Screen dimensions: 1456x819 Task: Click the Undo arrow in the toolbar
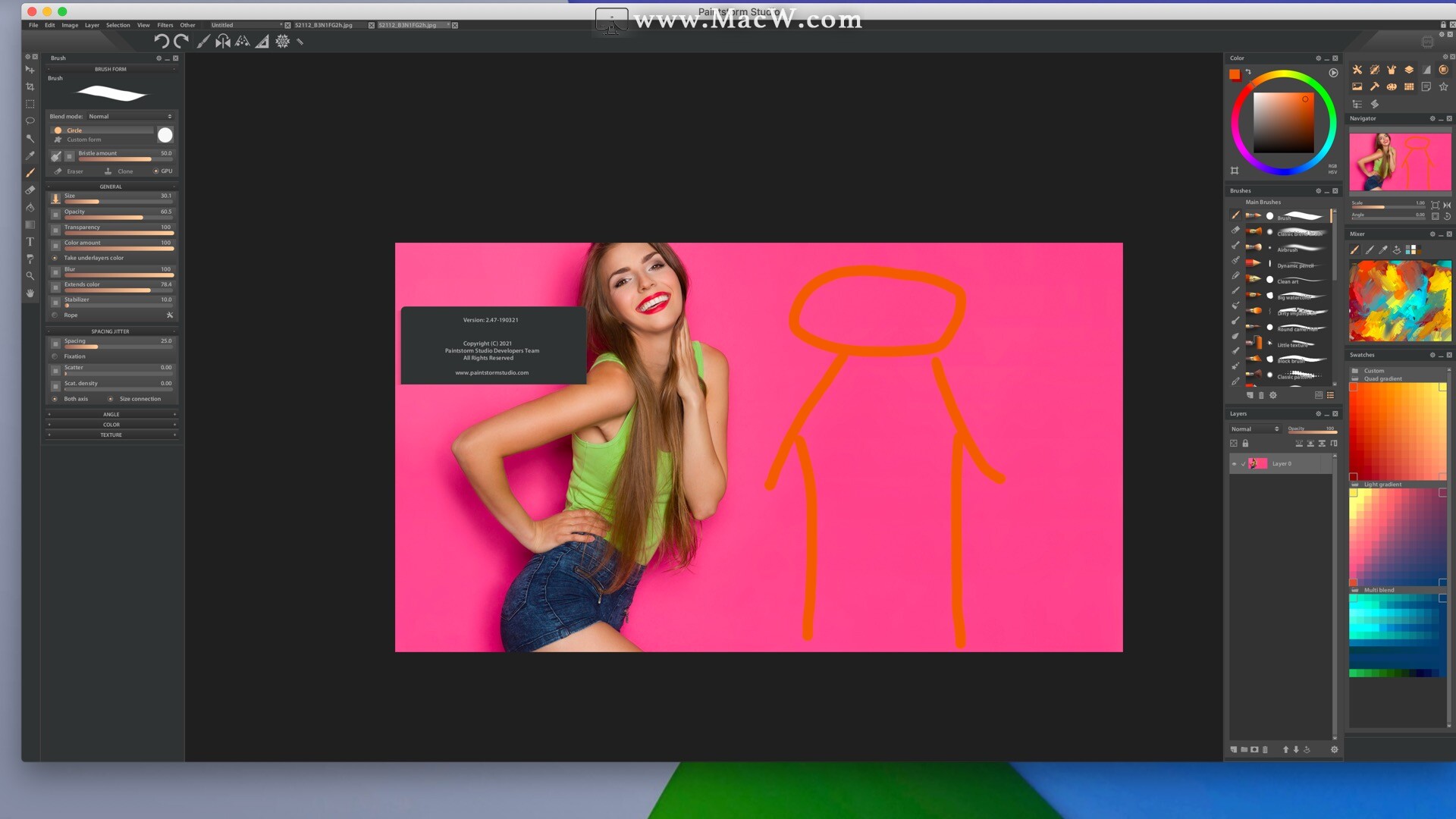click(x=161, y=42)
